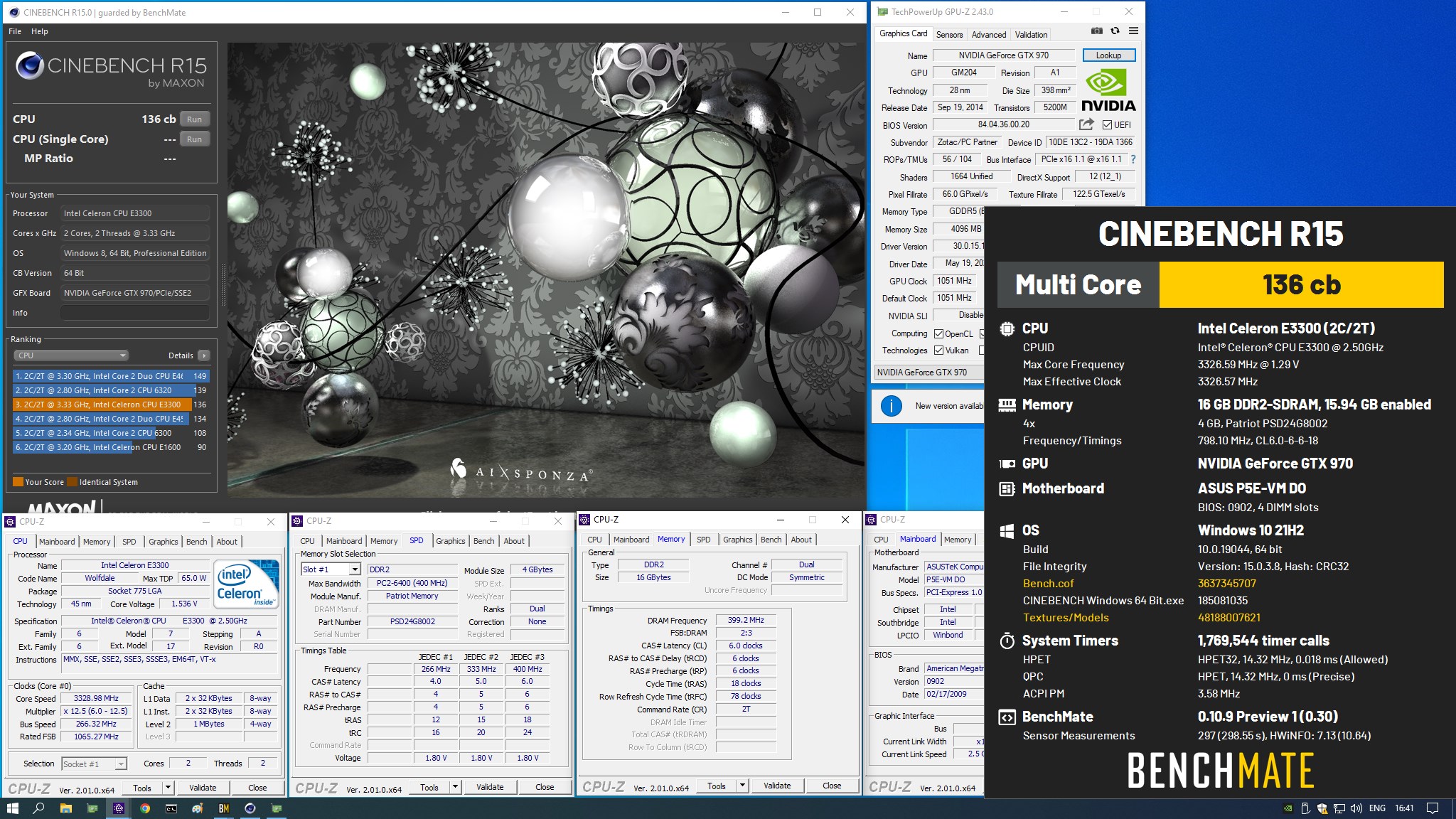Viewport: 1456px width, 819px height.
Task: Open the Action Center notification icon
Action: 1433,808
